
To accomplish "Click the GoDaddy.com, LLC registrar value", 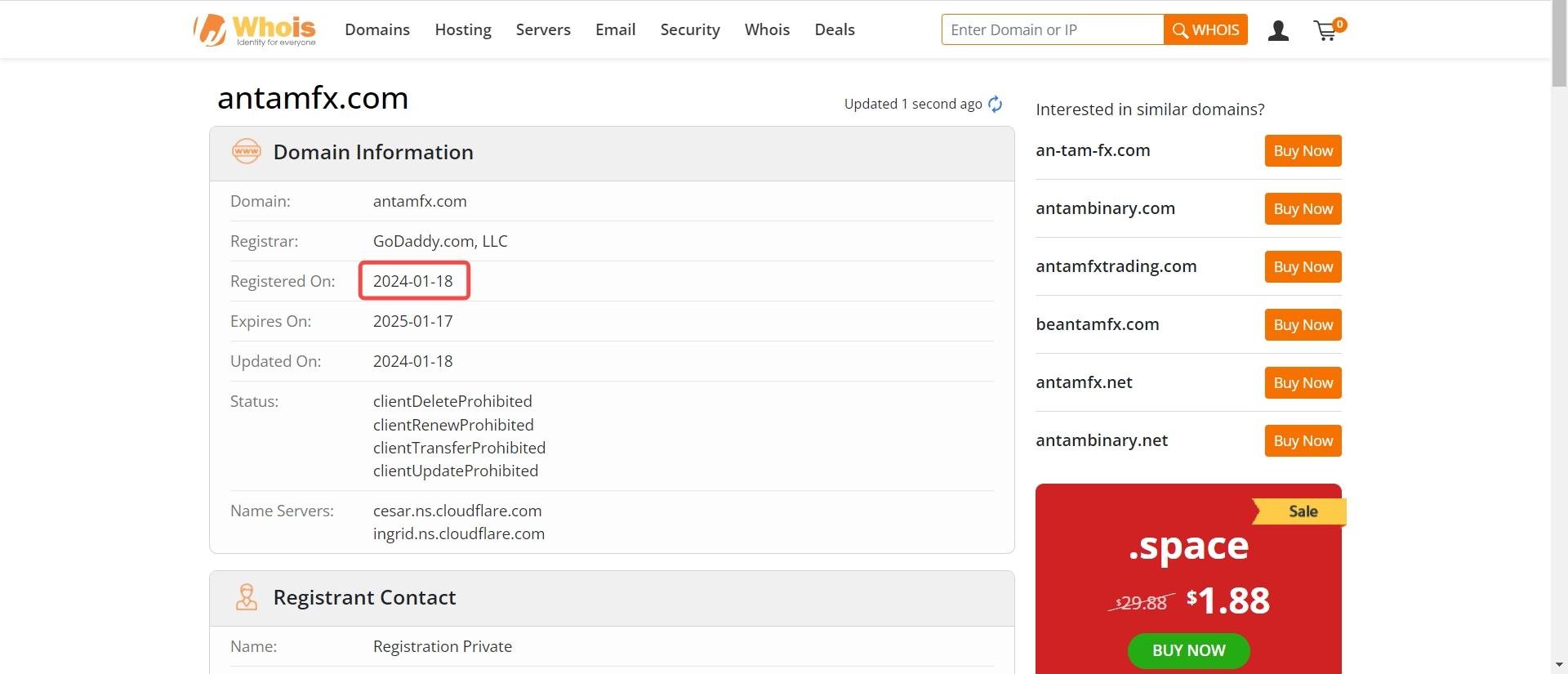I will 440,241.
